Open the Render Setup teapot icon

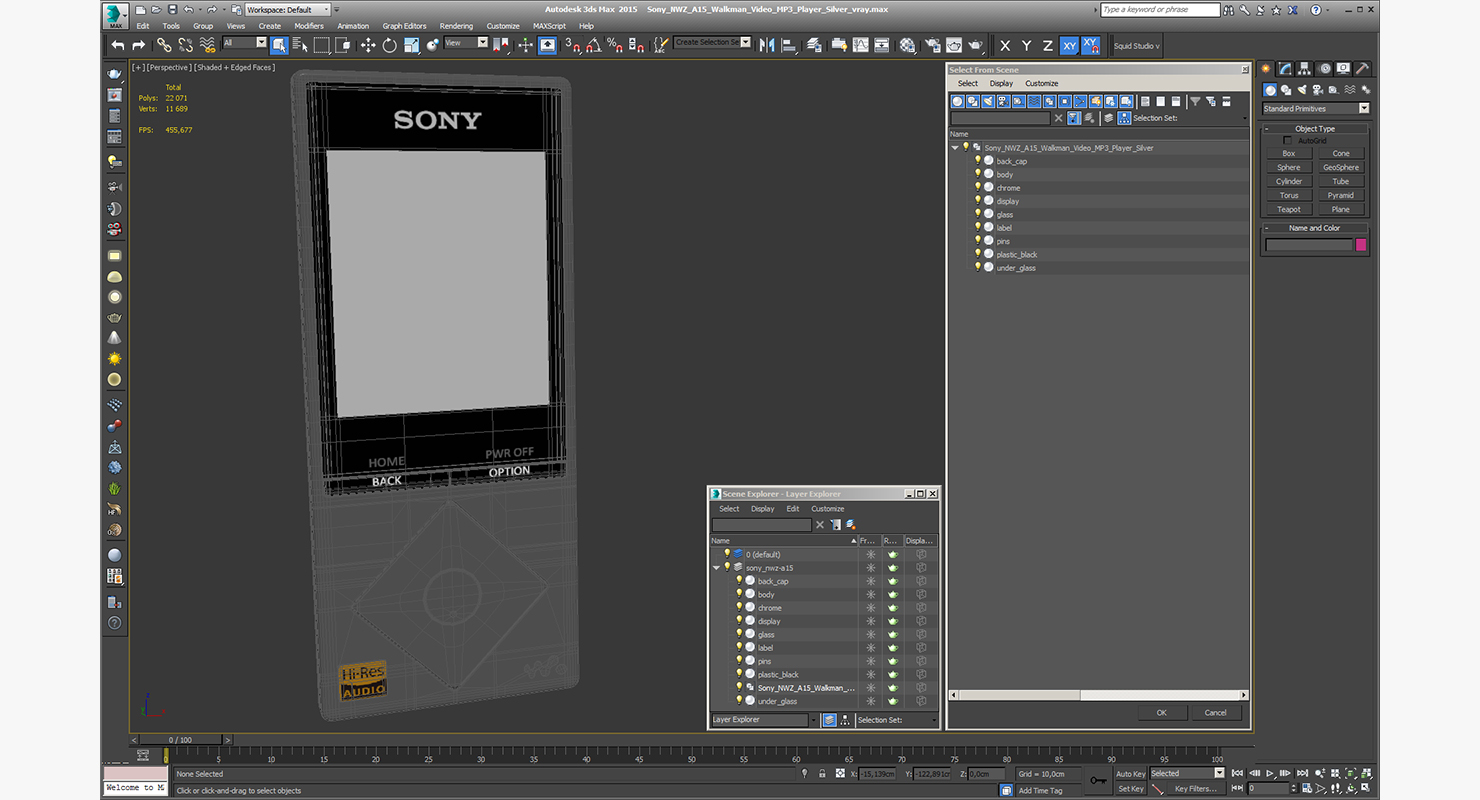pos(932,45)
